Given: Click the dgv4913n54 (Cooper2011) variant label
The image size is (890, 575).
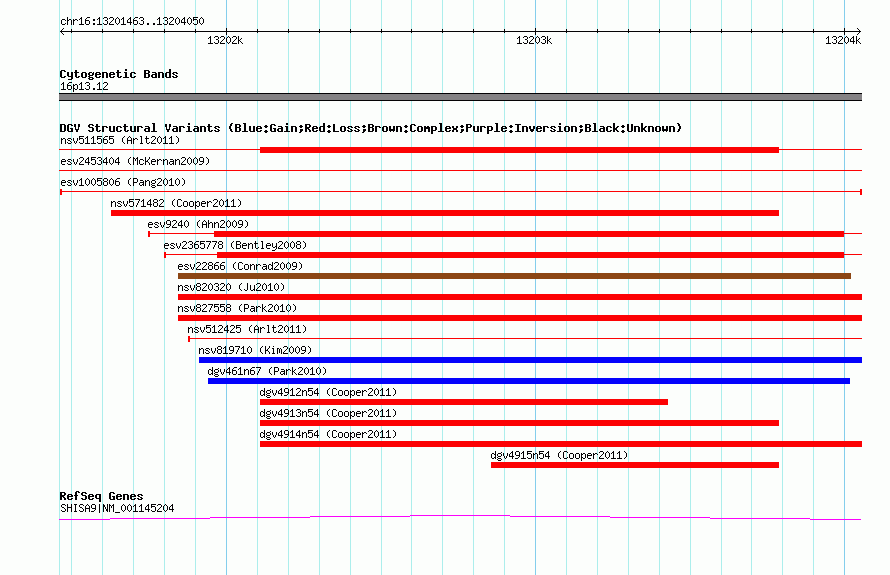Looking at the screenshot, I should [328, 413].
